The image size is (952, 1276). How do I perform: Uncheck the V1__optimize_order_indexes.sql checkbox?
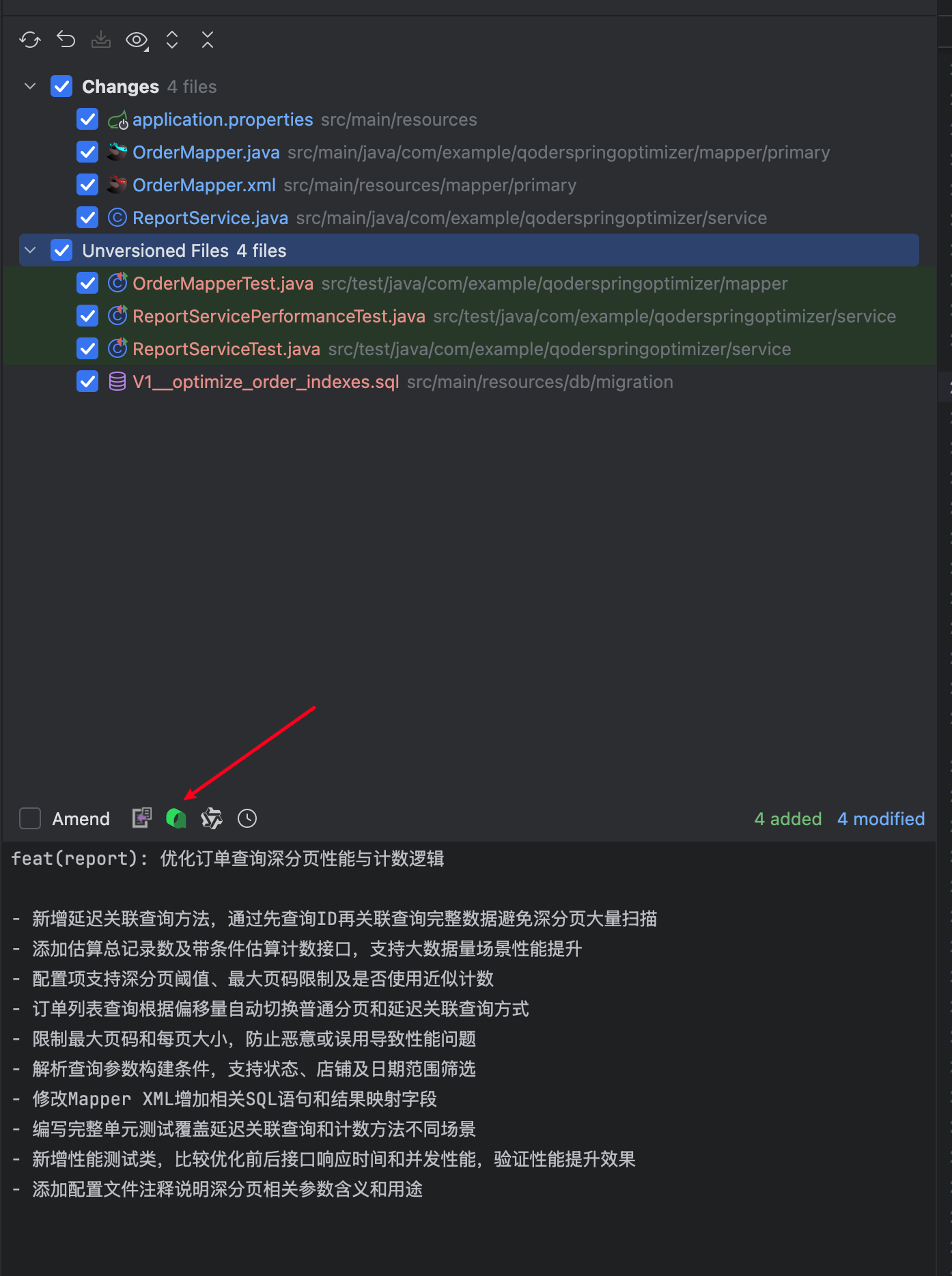coord(87,382)
